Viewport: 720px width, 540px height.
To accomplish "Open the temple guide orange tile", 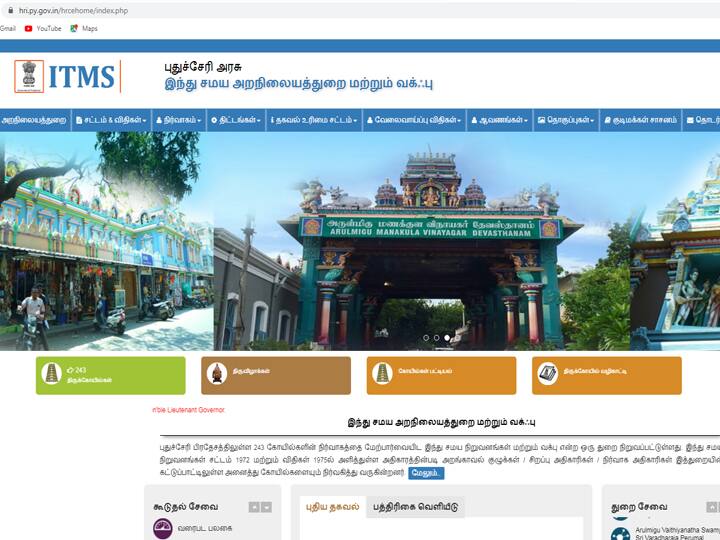I will pos(607,376).
